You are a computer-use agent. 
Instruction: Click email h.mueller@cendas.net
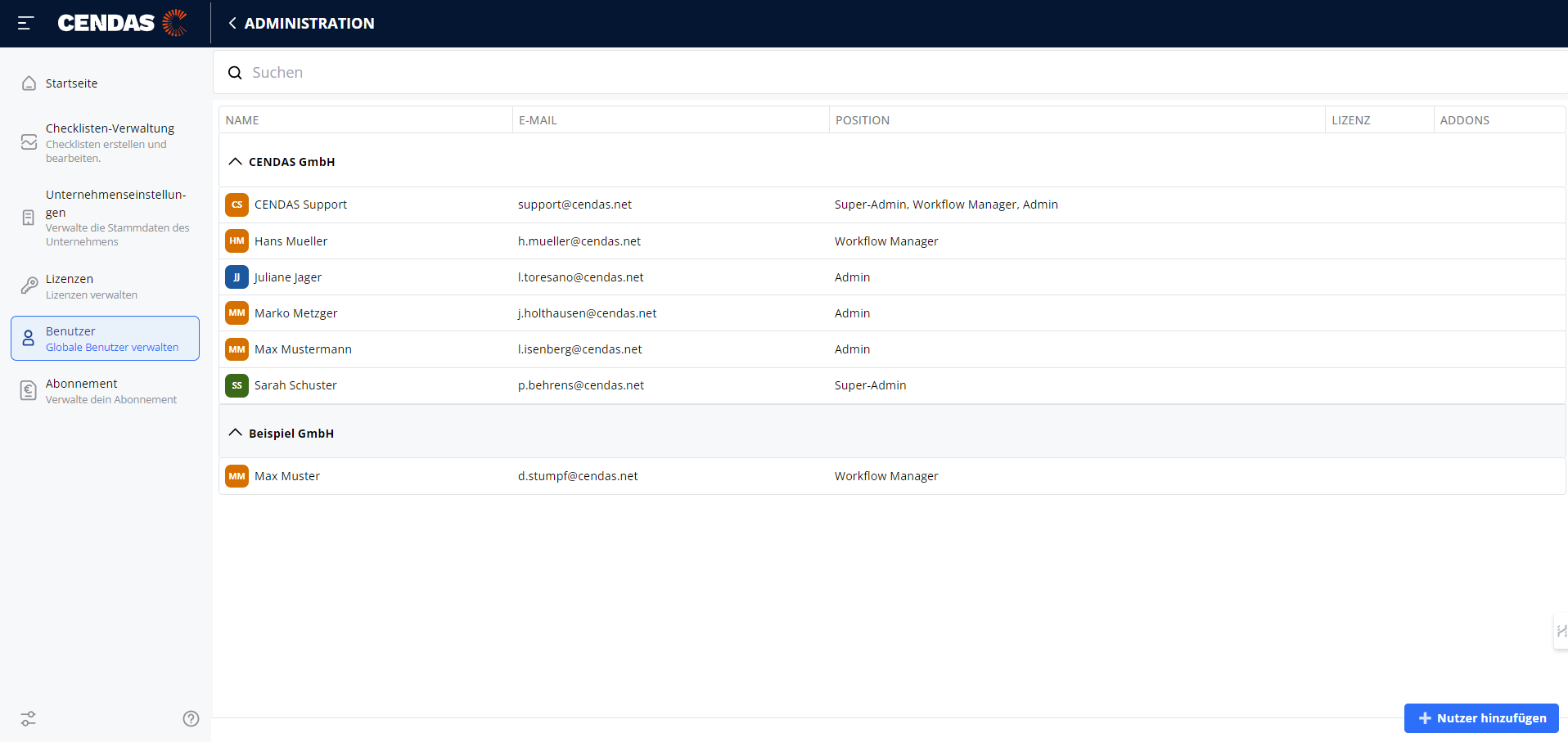(579, 241)
